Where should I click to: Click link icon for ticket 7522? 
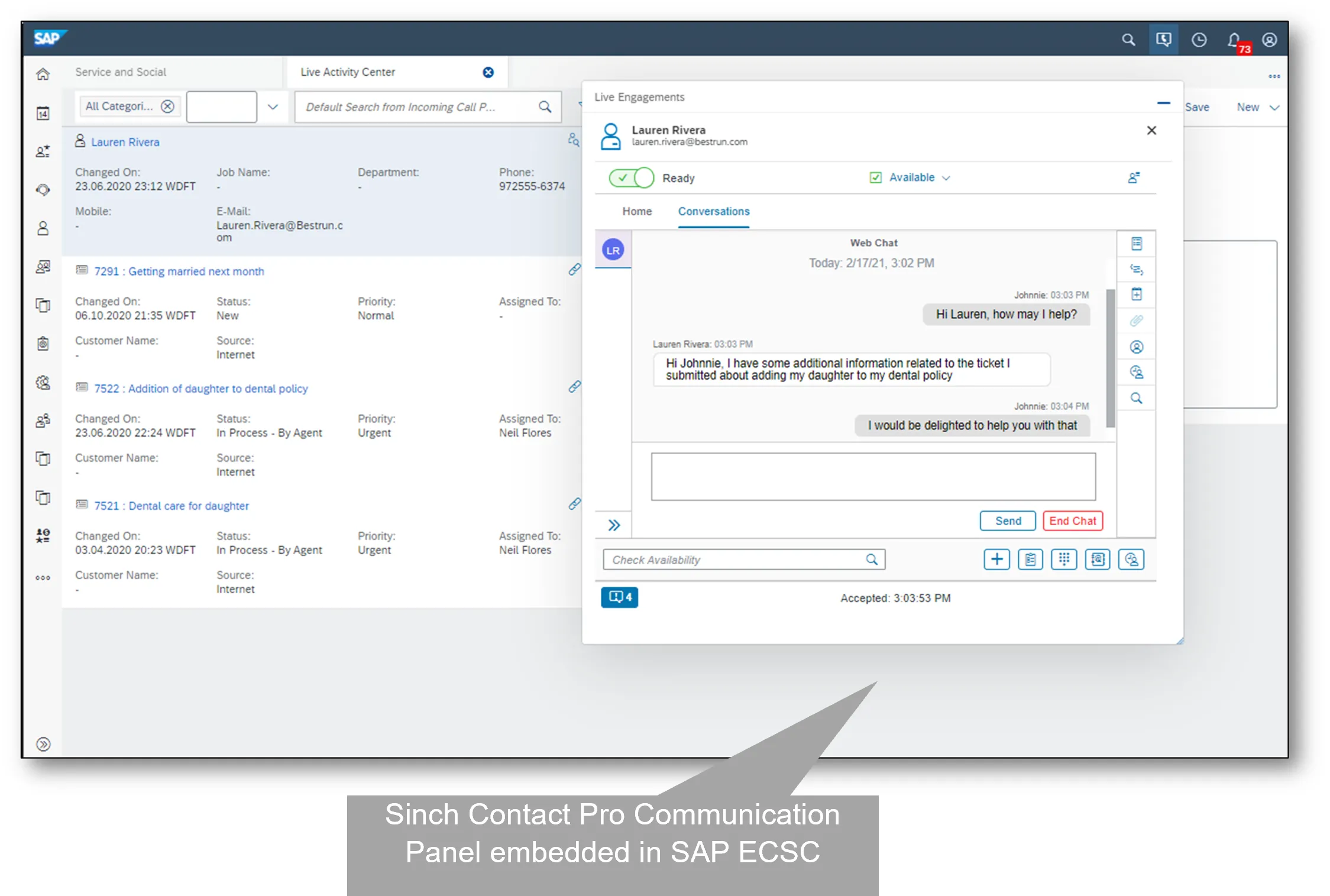574,387
